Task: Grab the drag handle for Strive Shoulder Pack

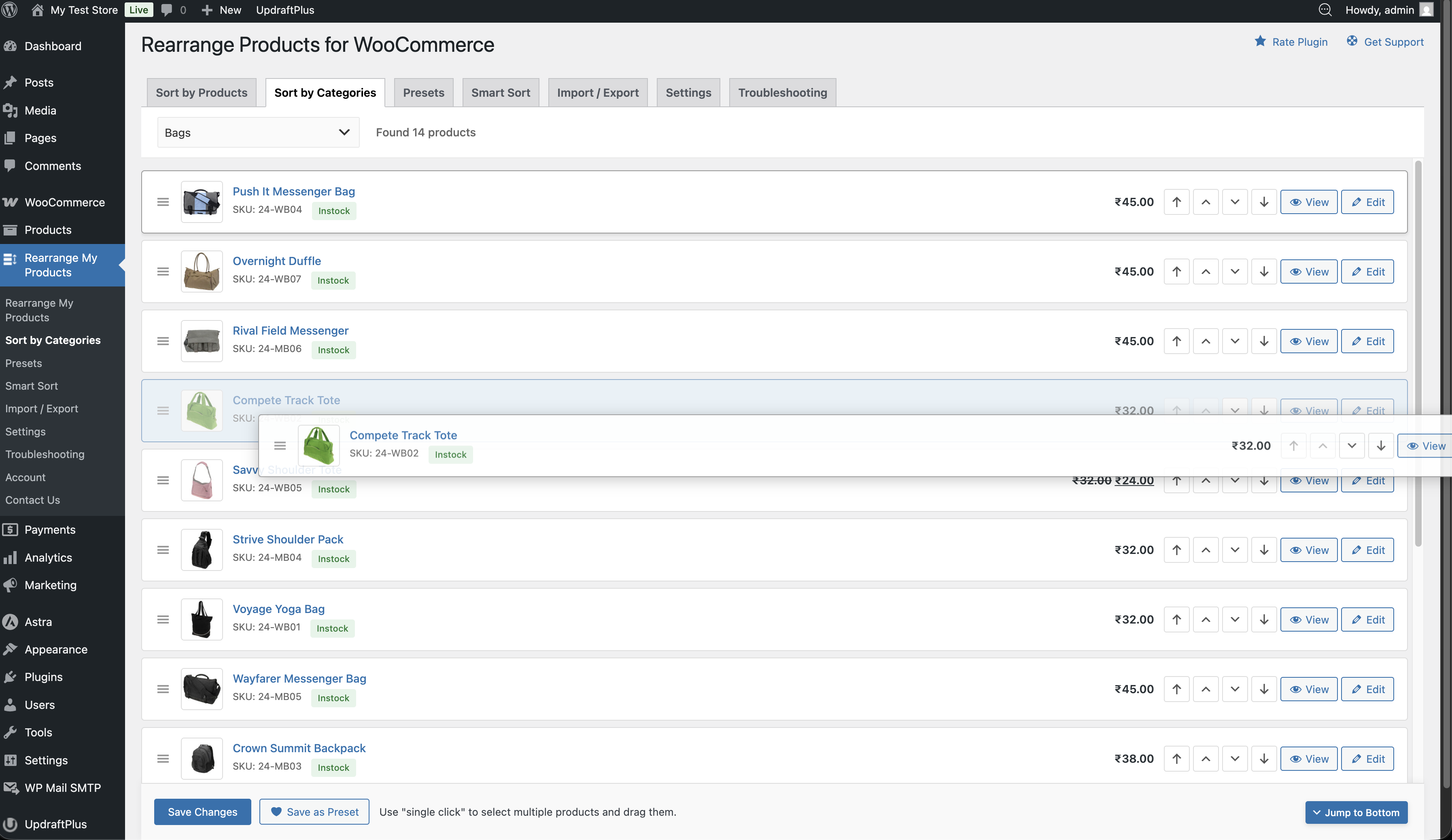Action: coord(163,549)
